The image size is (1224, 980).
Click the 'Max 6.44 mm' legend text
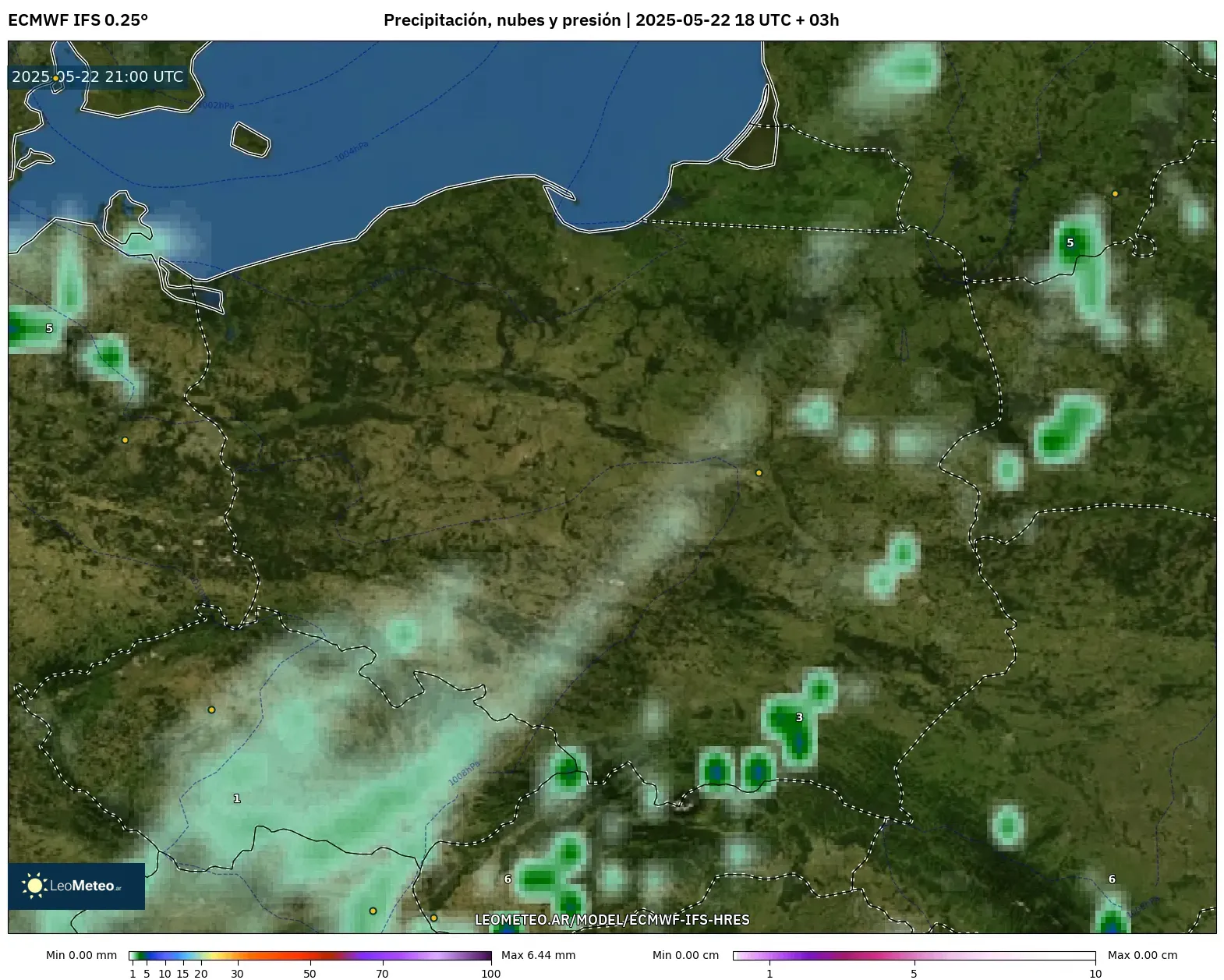(539, 955)
